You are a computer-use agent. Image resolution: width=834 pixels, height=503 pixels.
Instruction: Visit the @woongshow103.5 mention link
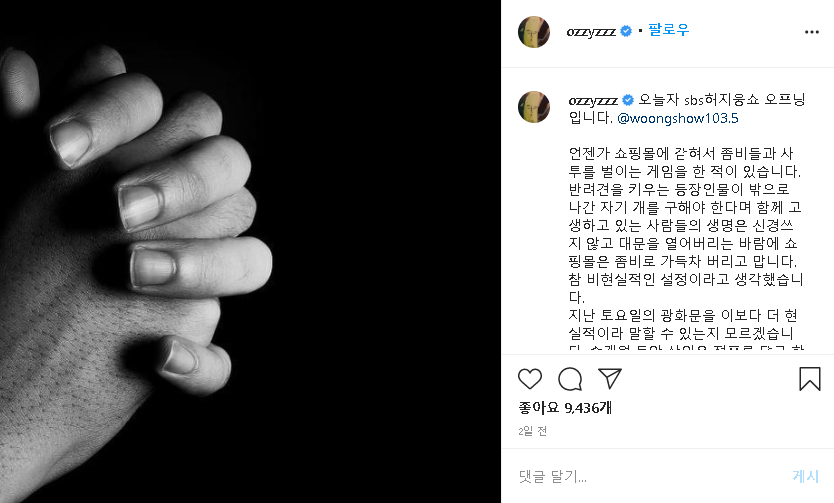pyautogui.click(x=678, y=118)
